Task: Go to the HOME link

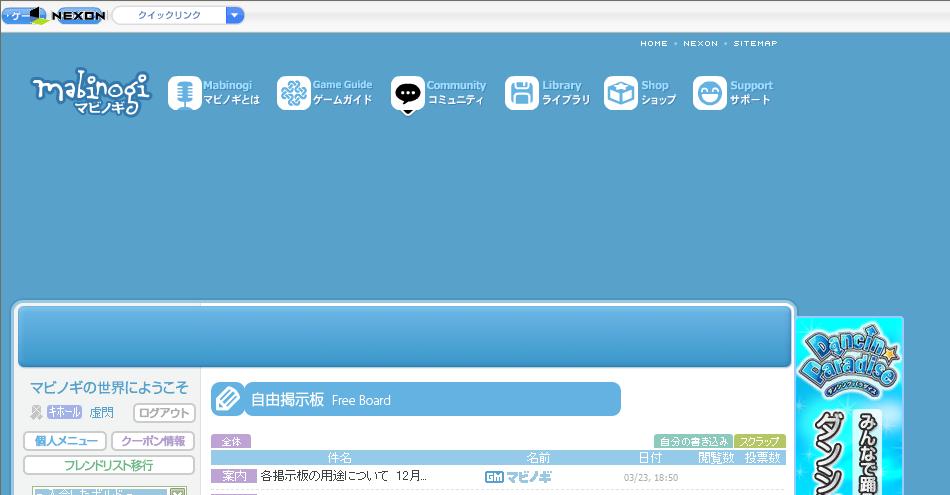Action: 654,44
